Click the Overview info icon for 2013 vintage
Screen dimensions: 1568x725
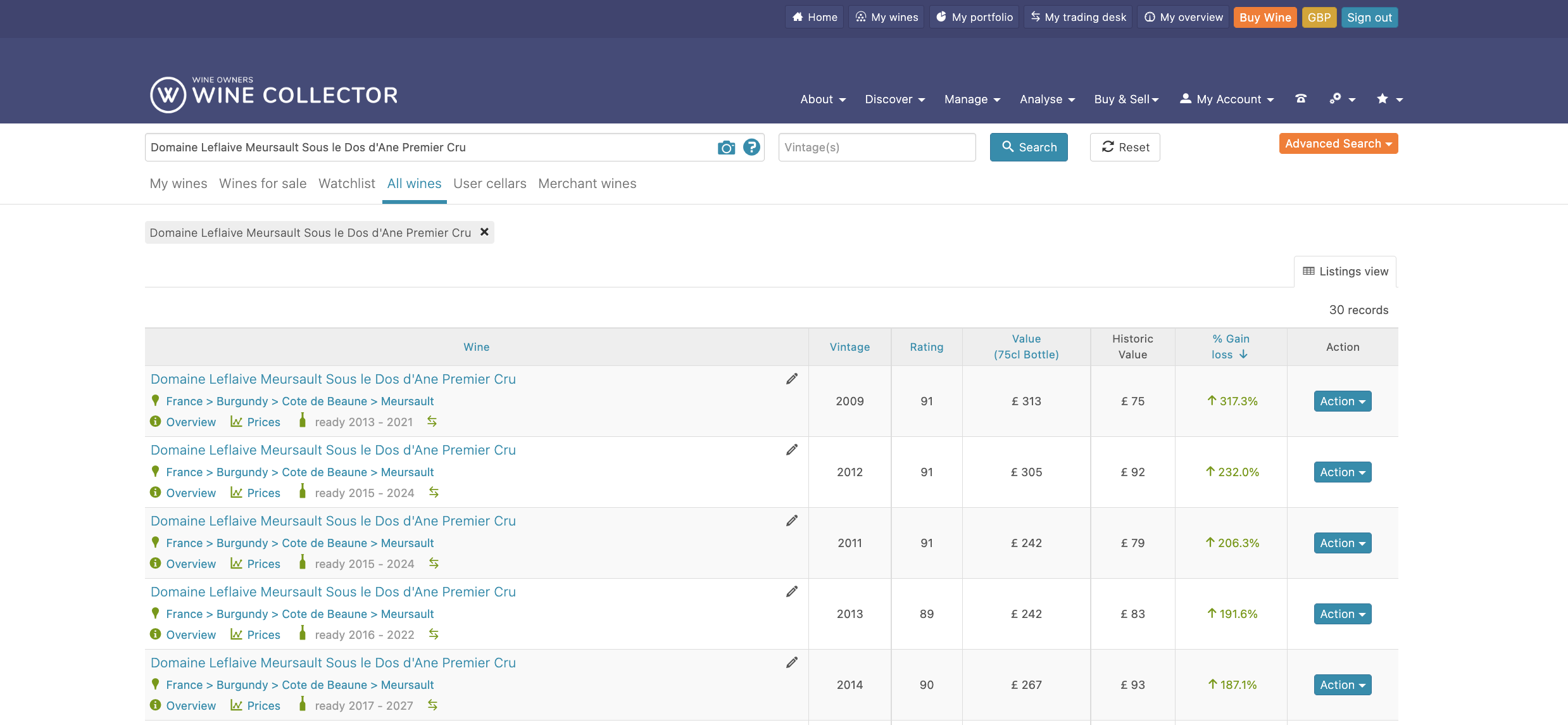tap(155, 634)
